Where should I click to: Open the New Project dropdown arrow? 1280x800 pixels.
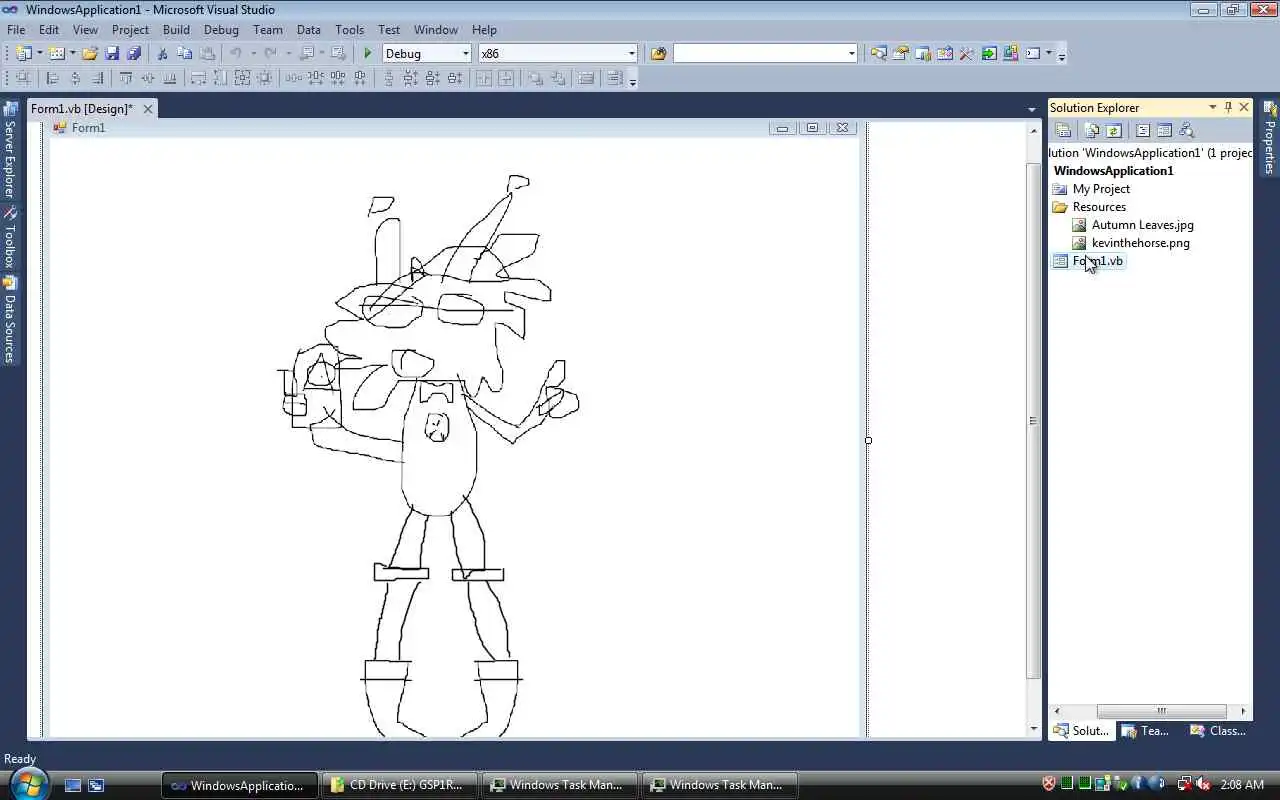39,53
